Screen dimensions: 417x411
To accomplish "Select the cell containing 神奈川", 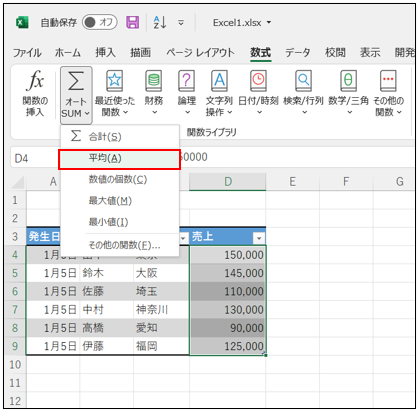I will (161, 310).
